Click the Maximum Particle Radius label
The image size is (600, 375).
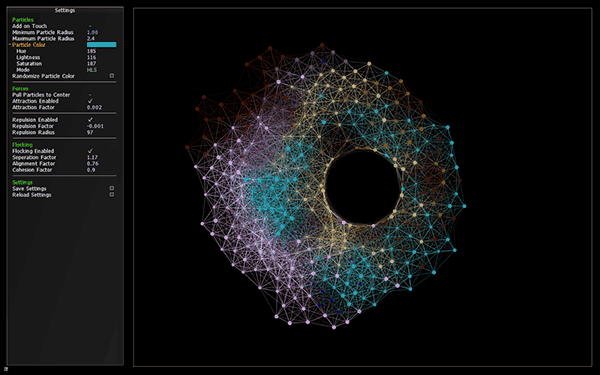pyautogui.click(x=43, y=39)
